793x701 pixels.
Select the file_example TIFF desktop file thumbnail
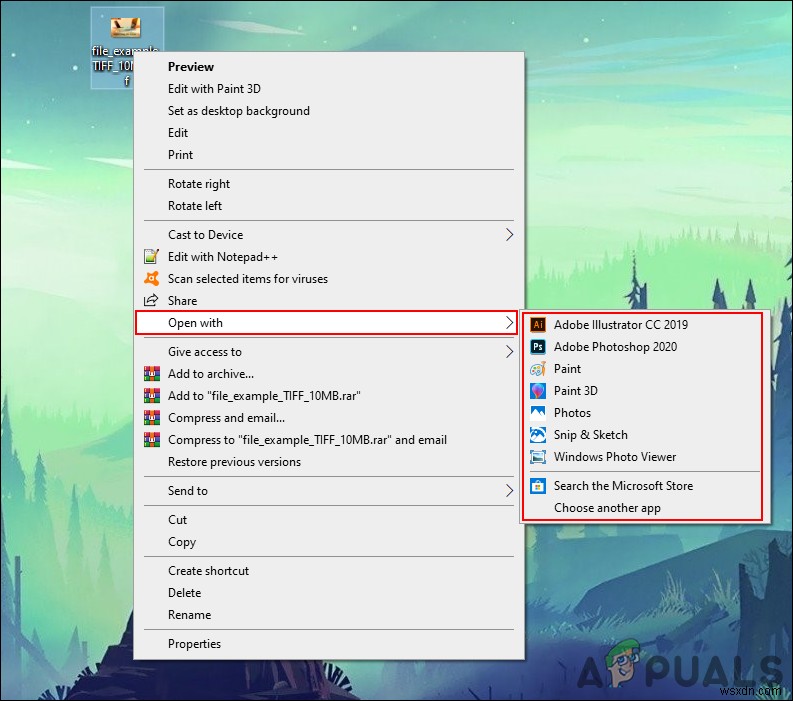coord(125,28)
